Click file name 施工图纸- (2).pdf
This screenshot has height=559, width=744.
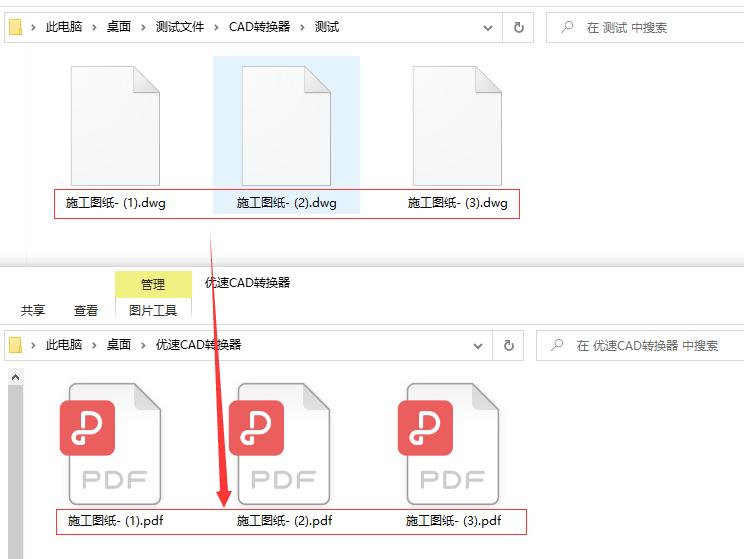(284, 521)
